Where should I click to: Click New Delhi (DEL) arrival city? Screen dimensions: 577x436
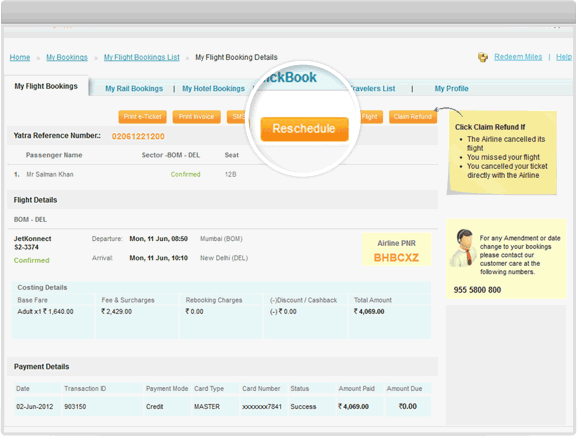224,258
